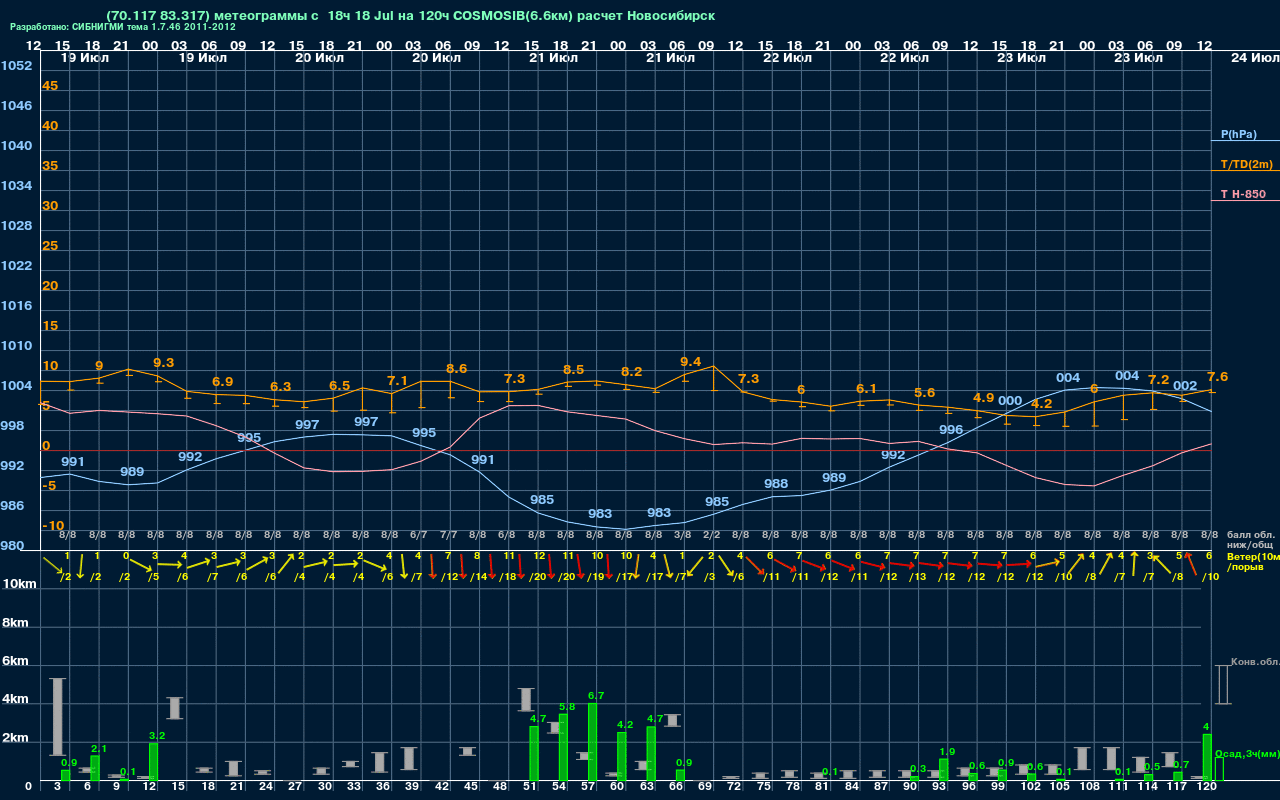This screenshot has height=800, width=1280.
Task: Click the 'балл обл.' cloud cover legend
Action: coord(1250,535)
